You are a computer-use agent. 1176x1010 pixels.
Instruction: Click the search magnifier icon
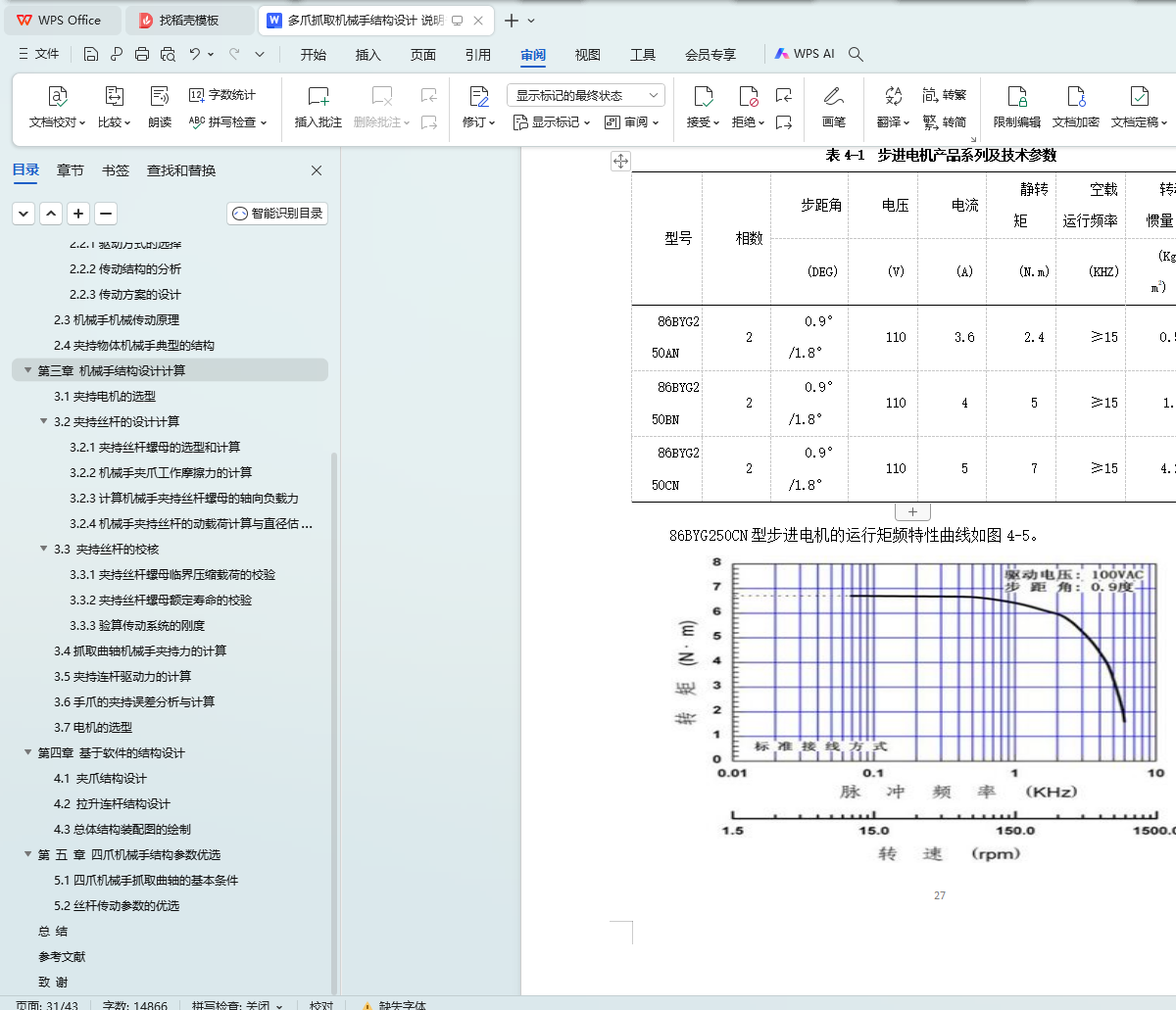856,55
